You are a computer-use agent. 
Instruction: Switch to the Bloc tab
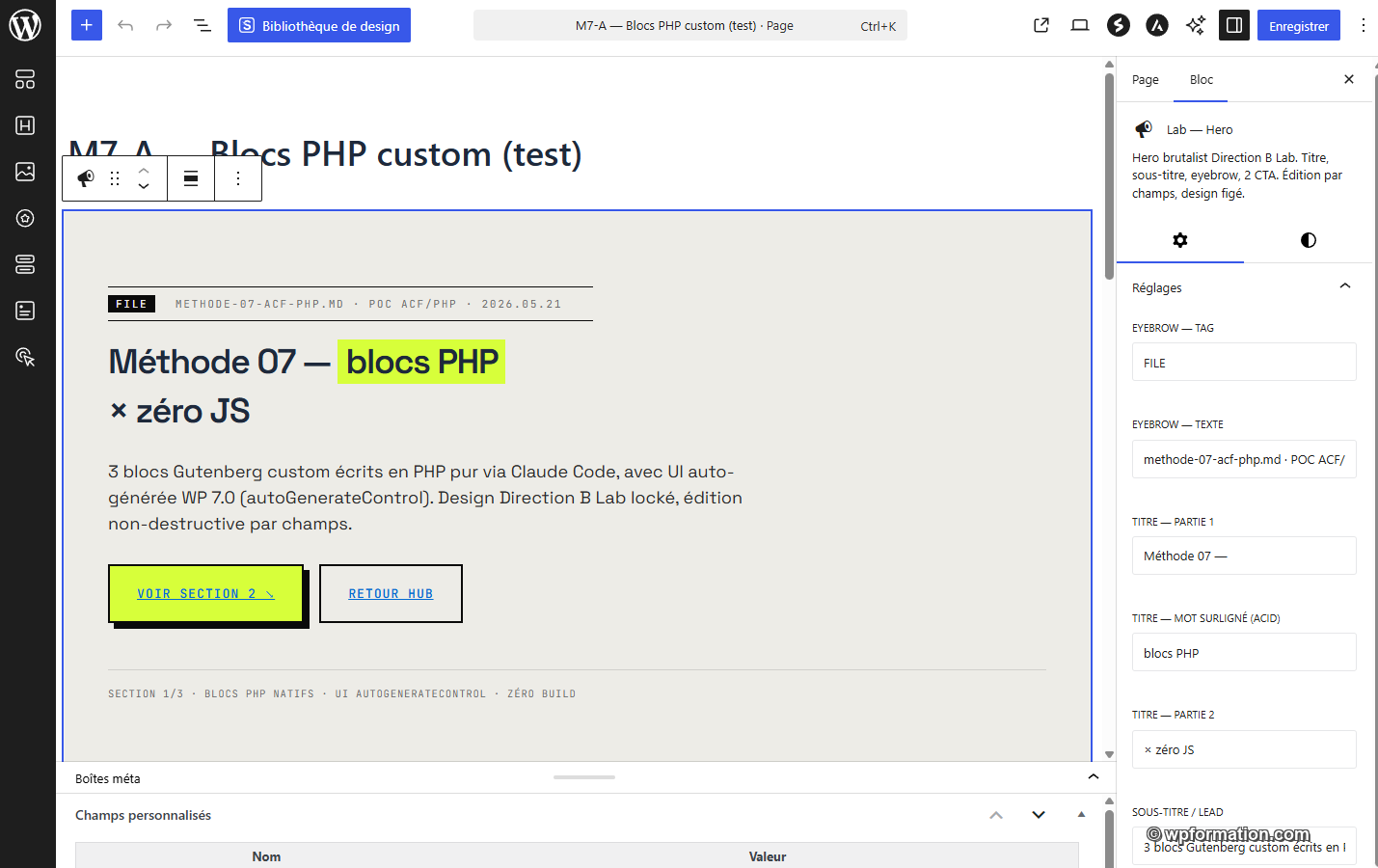[1201, 79]
